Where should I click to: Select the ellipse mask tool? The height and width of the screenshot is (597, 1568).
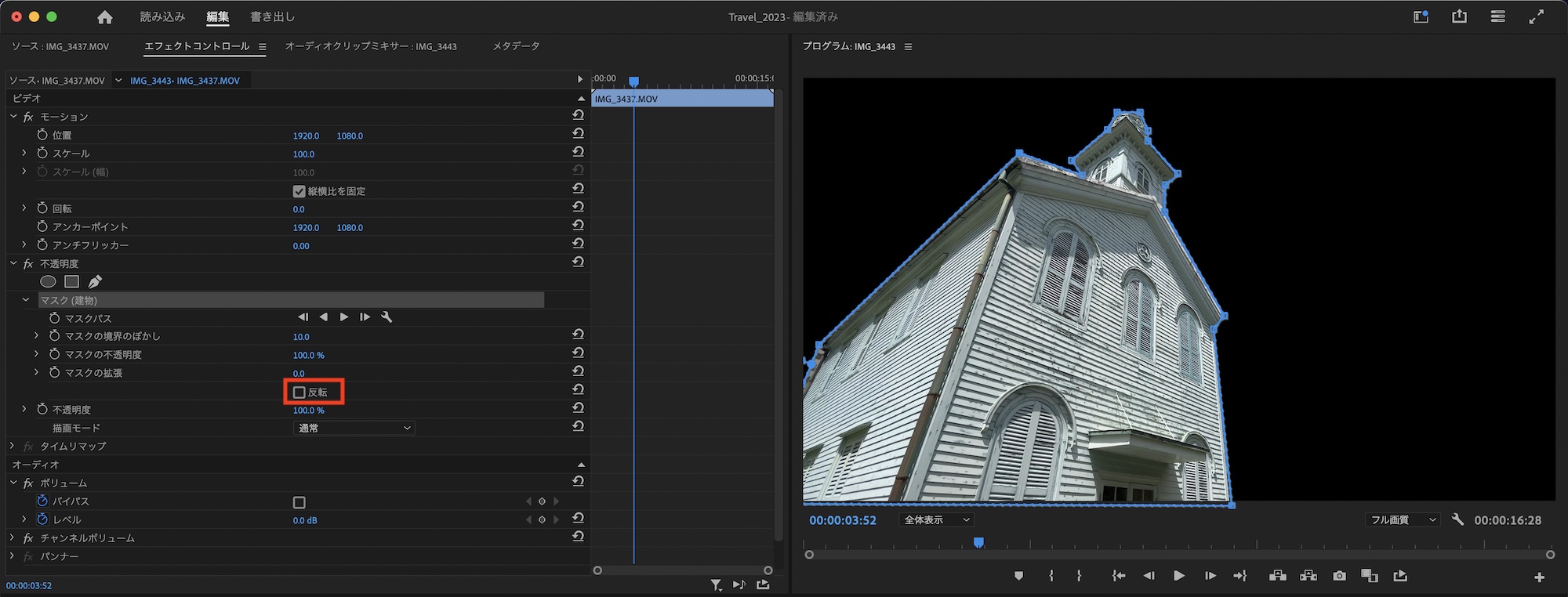pyautogui.click(x=48, y=281)
